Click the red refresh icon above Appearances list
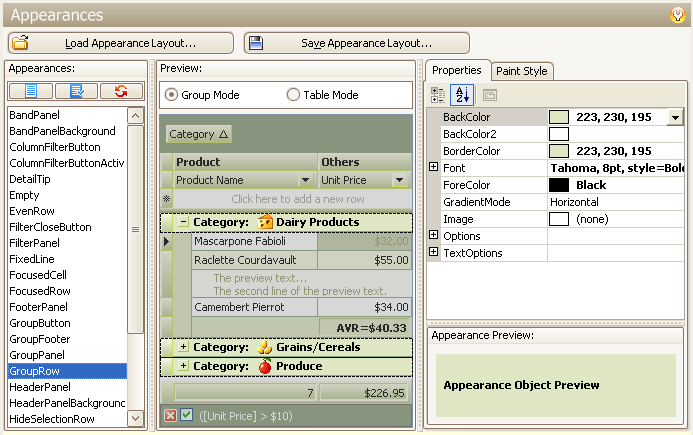This screenshot has width=693, height=435. coord(121,91)
